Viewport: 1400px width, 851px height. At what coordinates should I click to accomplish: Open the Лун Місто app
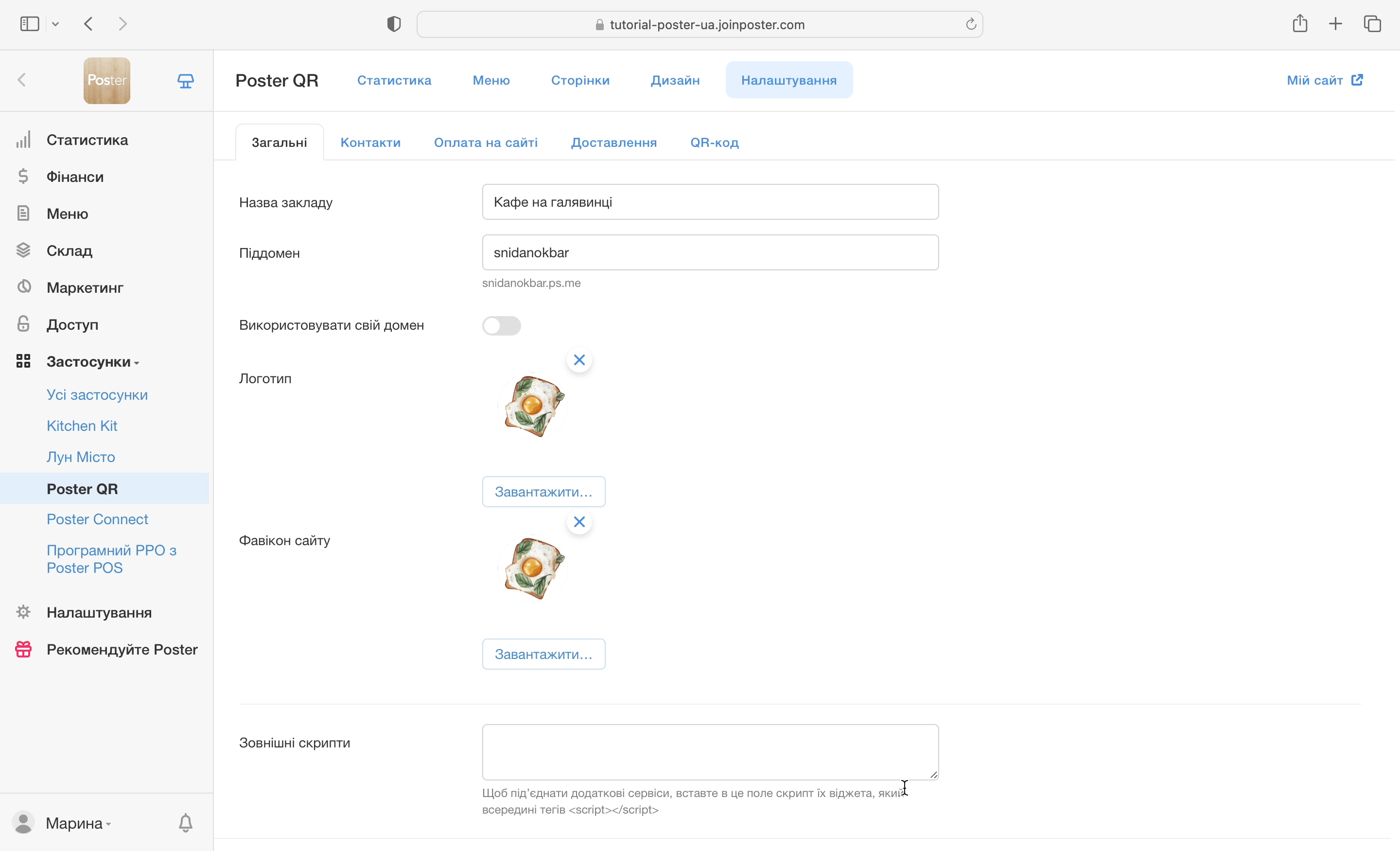tap(81, 457)
